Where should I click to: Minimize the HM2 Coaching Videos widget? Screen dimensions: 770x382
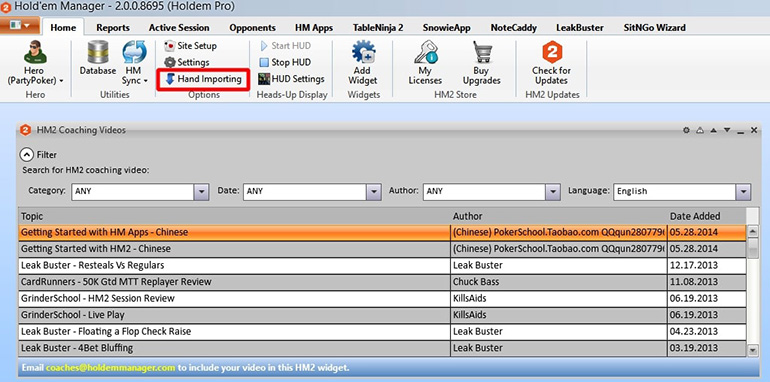741,131
